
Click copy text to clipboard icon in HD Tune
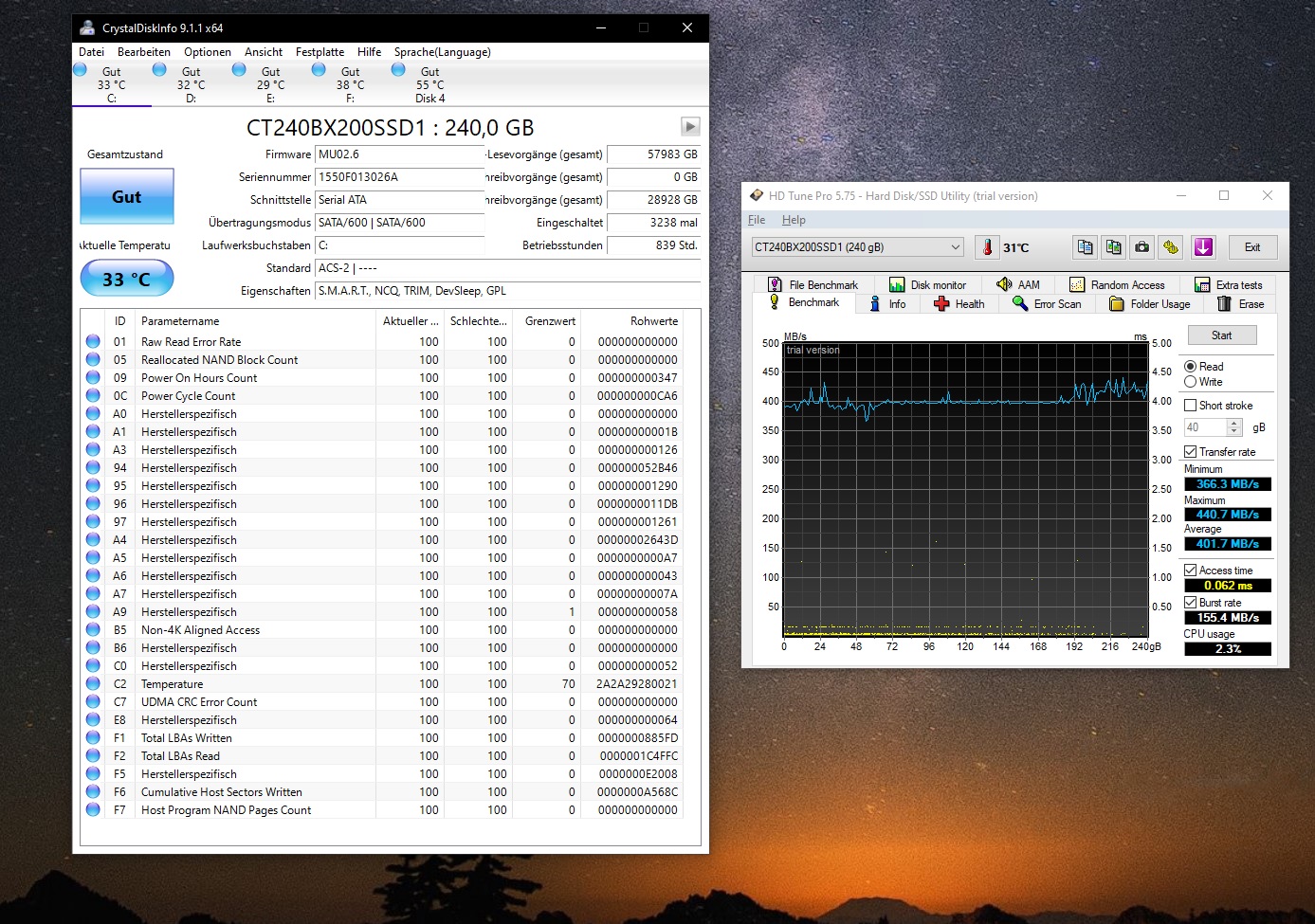(1086, 247)
